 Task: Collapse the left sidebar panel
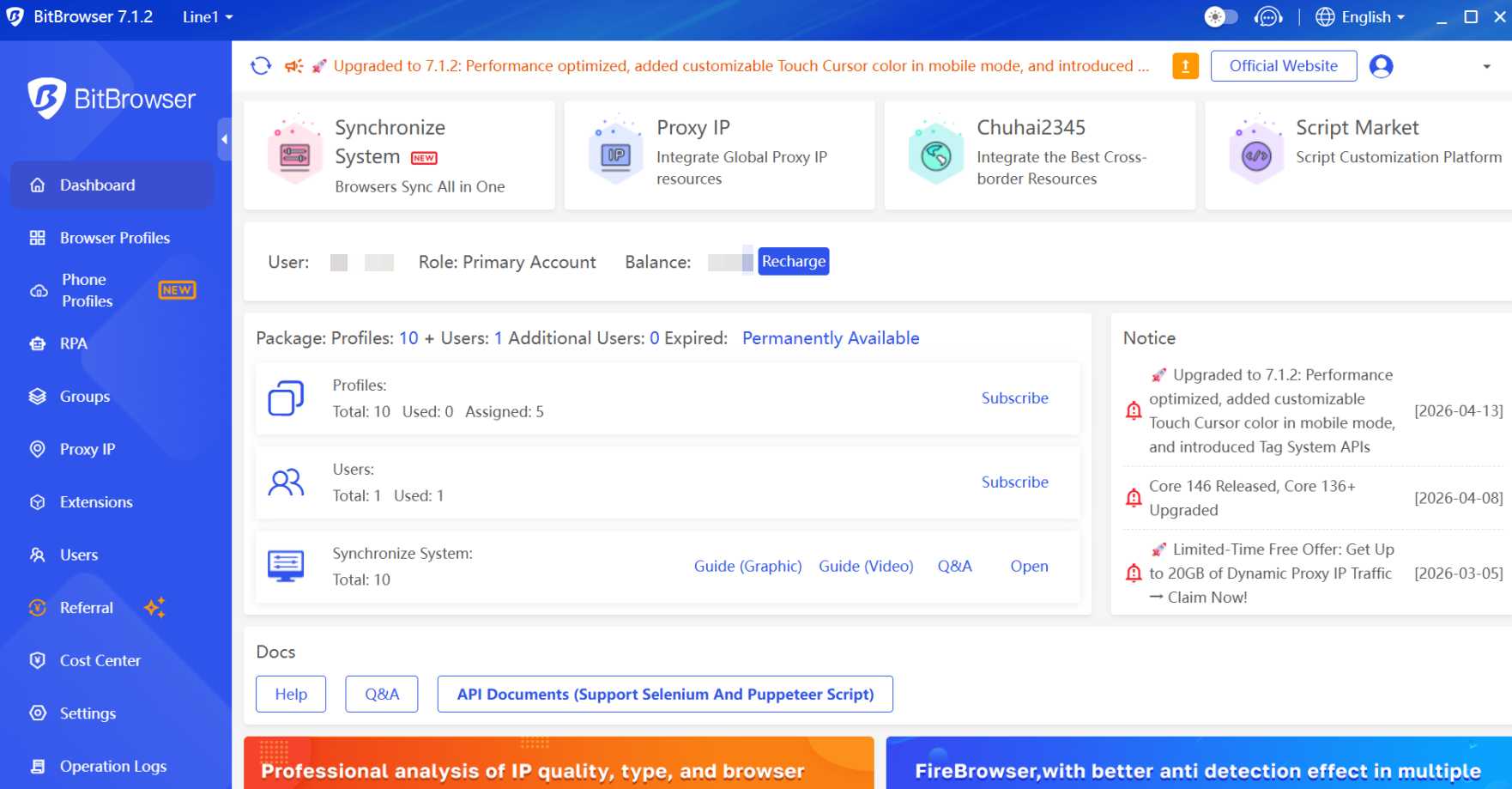pos(224,139)
